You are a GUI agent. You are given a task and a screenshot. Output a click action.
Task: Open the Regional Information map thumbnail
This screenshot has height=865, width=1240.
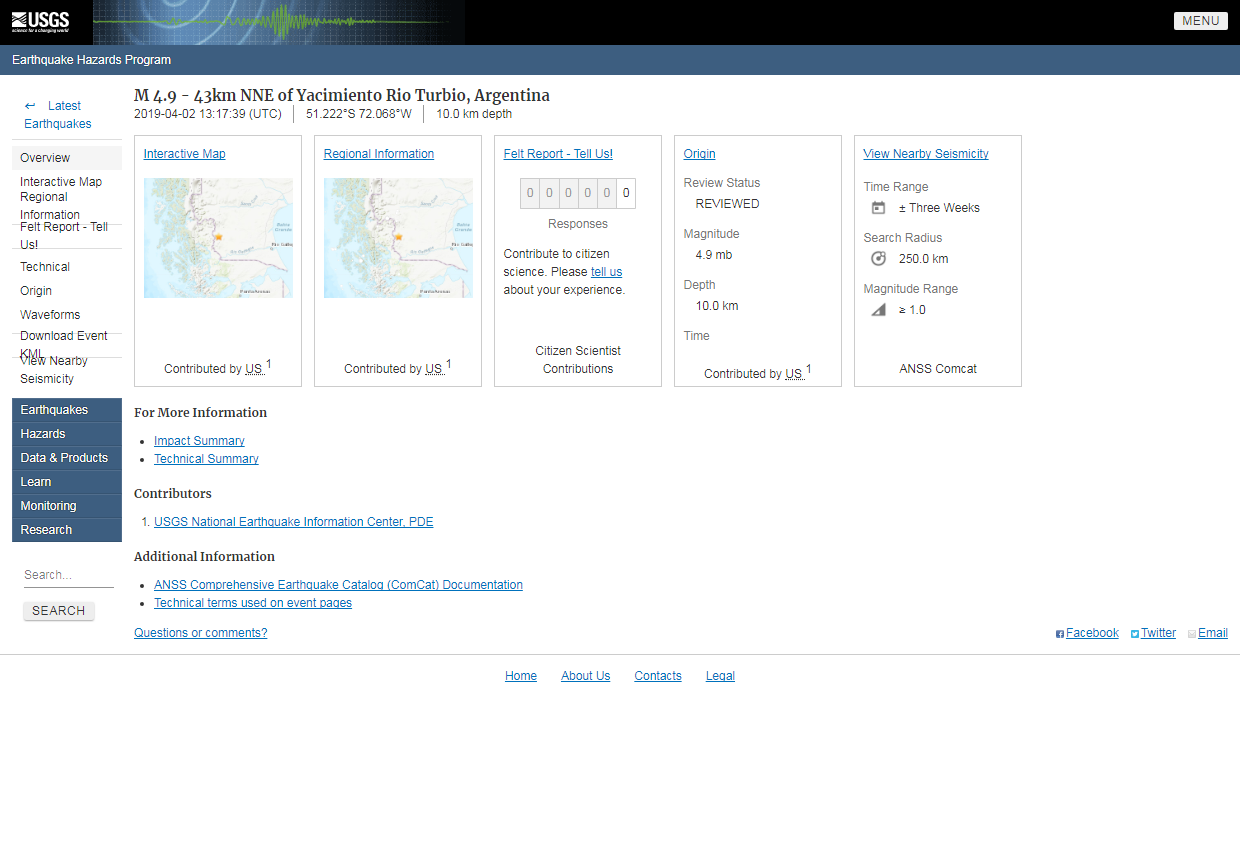click(398, 238)
